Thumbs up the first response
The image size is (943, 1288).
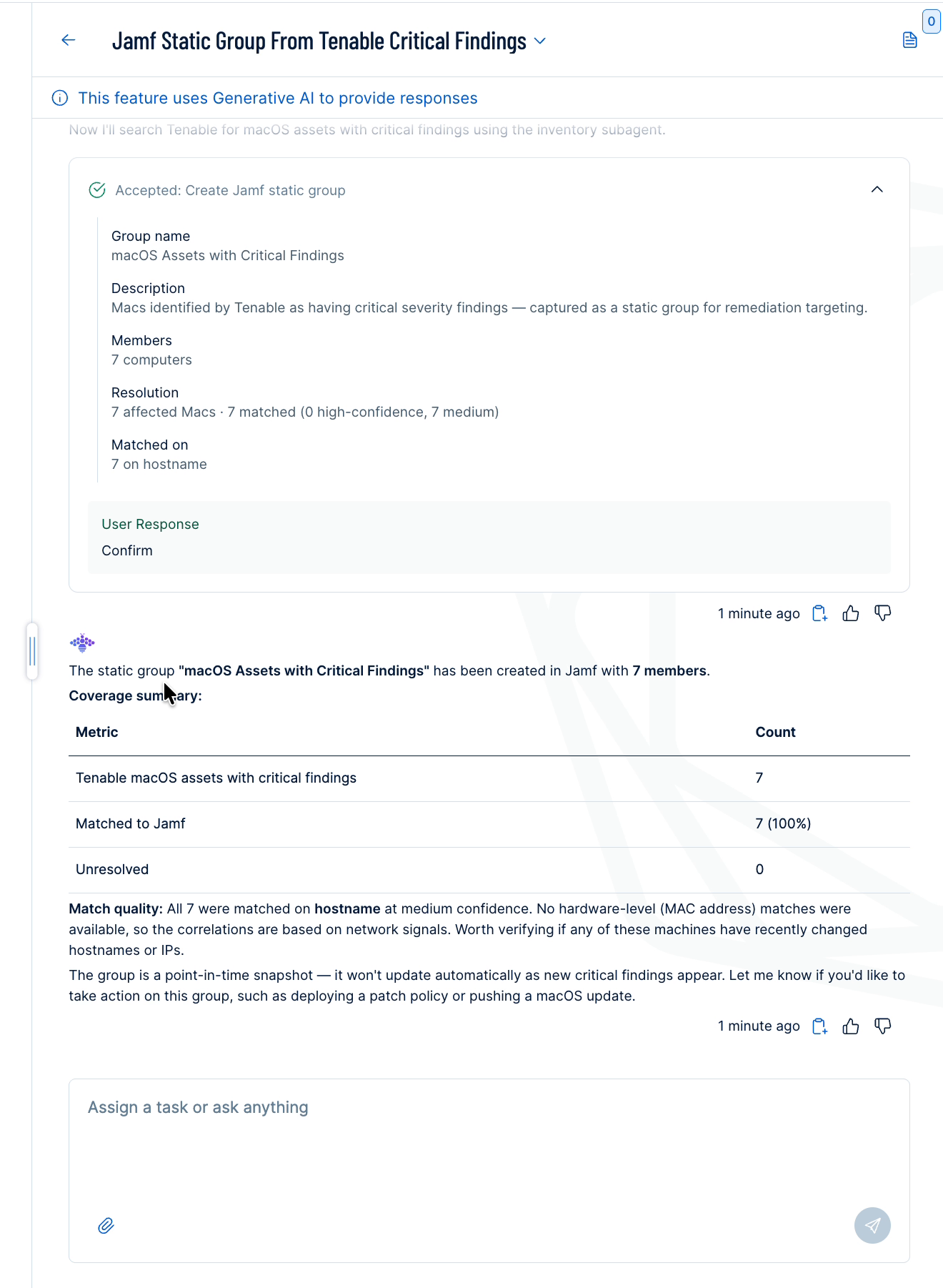[x=851, y=613]
